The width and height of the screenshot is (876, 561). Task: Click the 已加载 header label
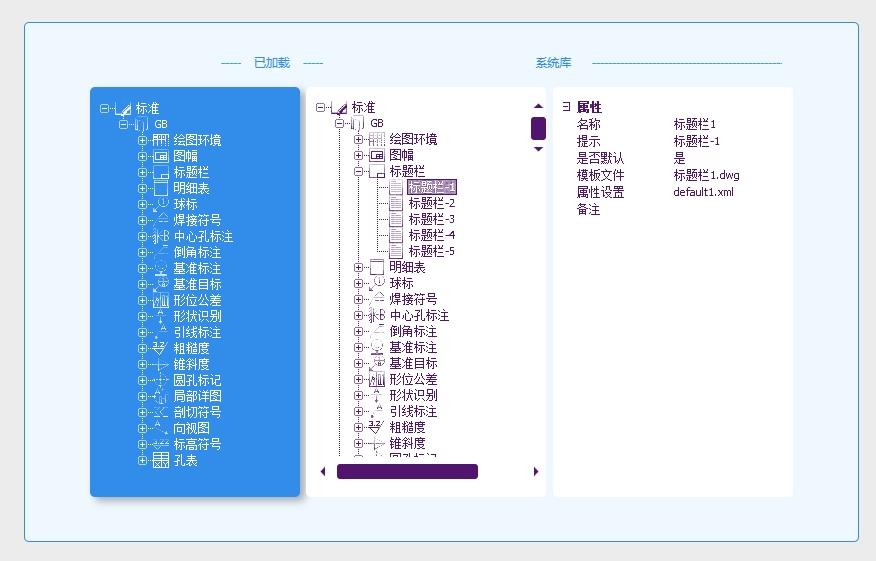(x=271, y=63)
